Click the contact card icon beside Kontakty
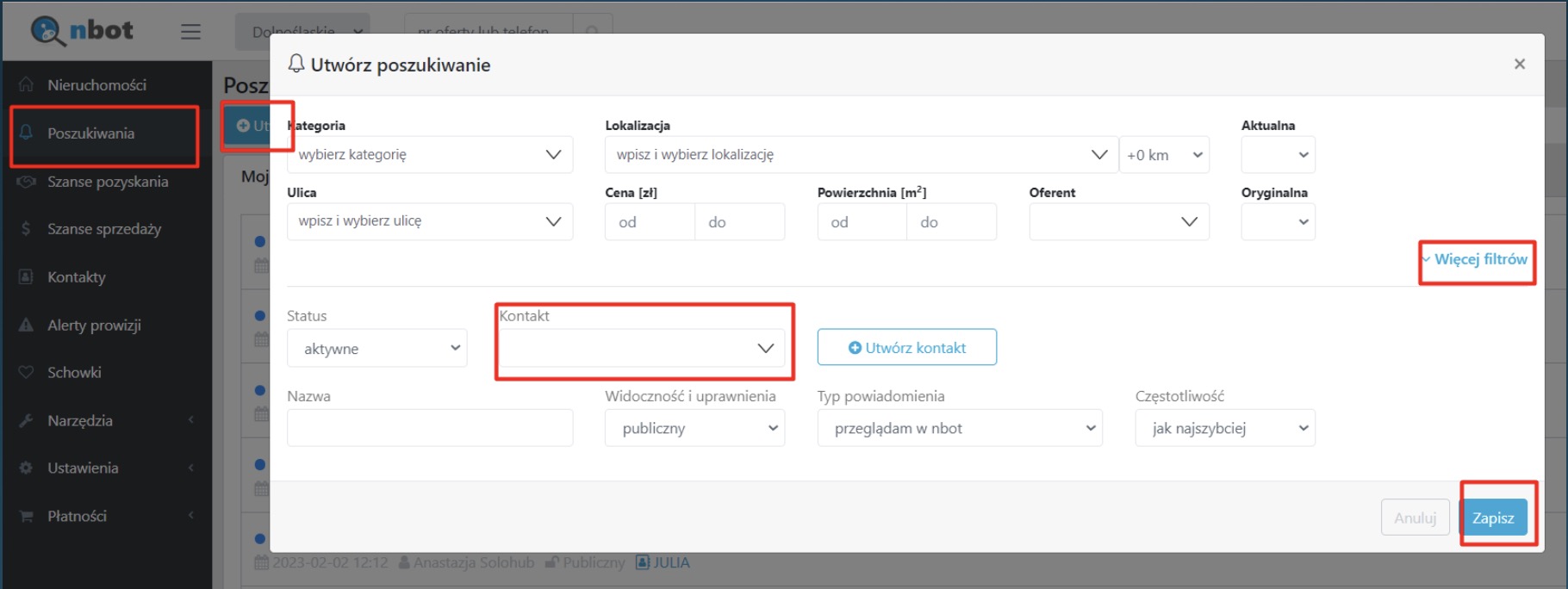The width and height of the screenshot is (1568, 589). [27, 277]
